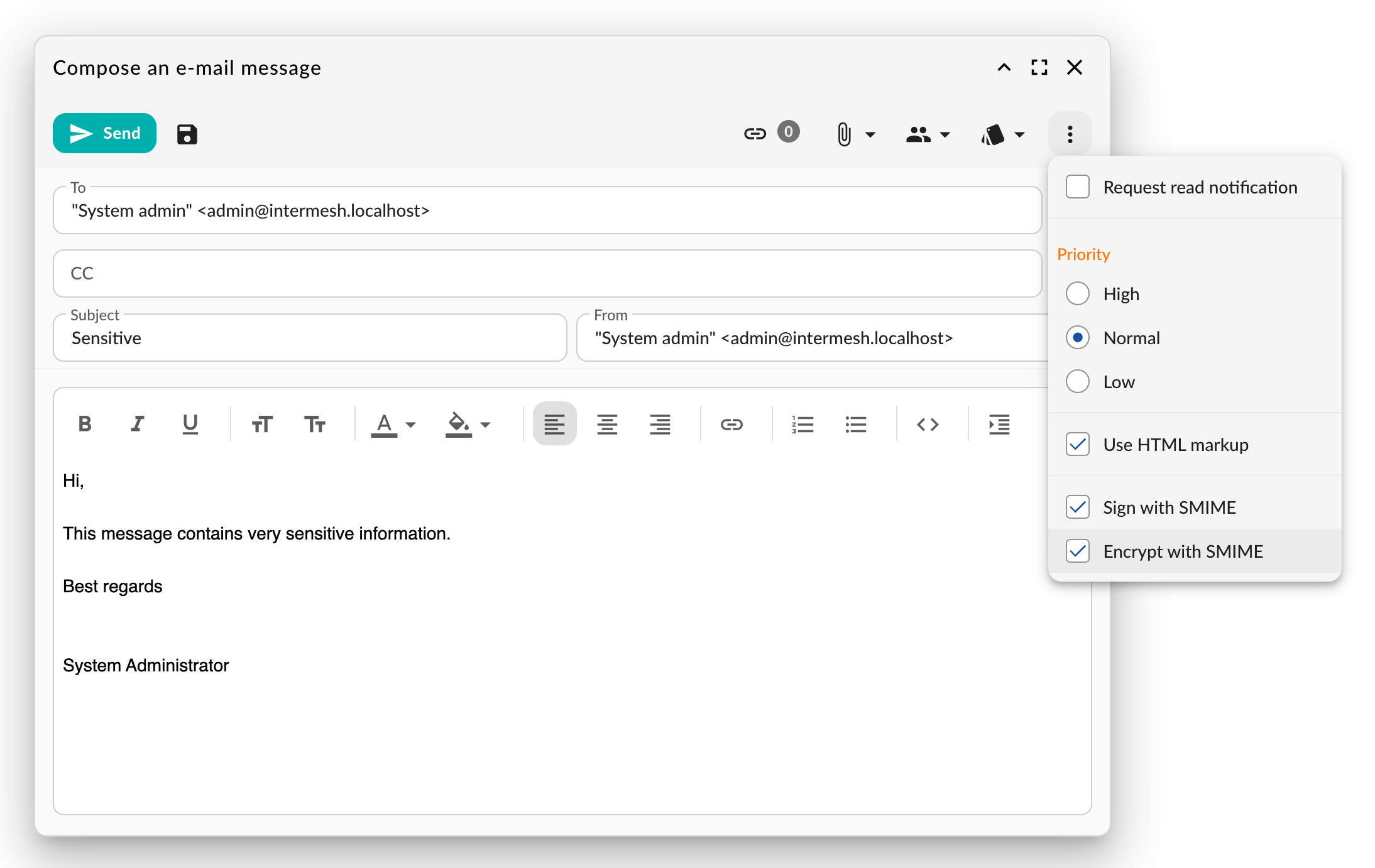
Task: Open the text color dropdown arrow
Action: (410, 425)
